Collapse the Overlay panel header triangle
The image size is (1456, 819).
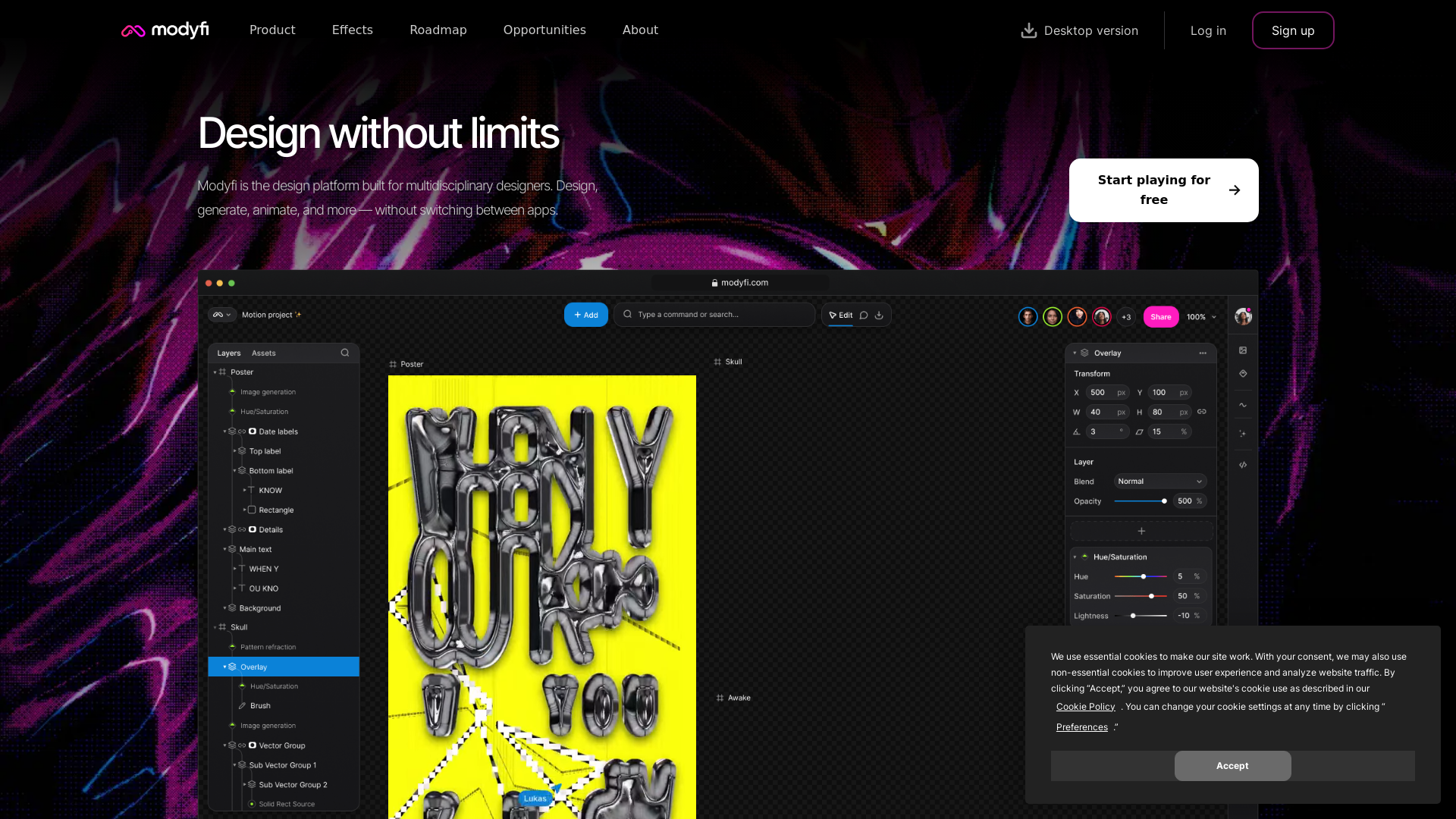click(1075, 353)
